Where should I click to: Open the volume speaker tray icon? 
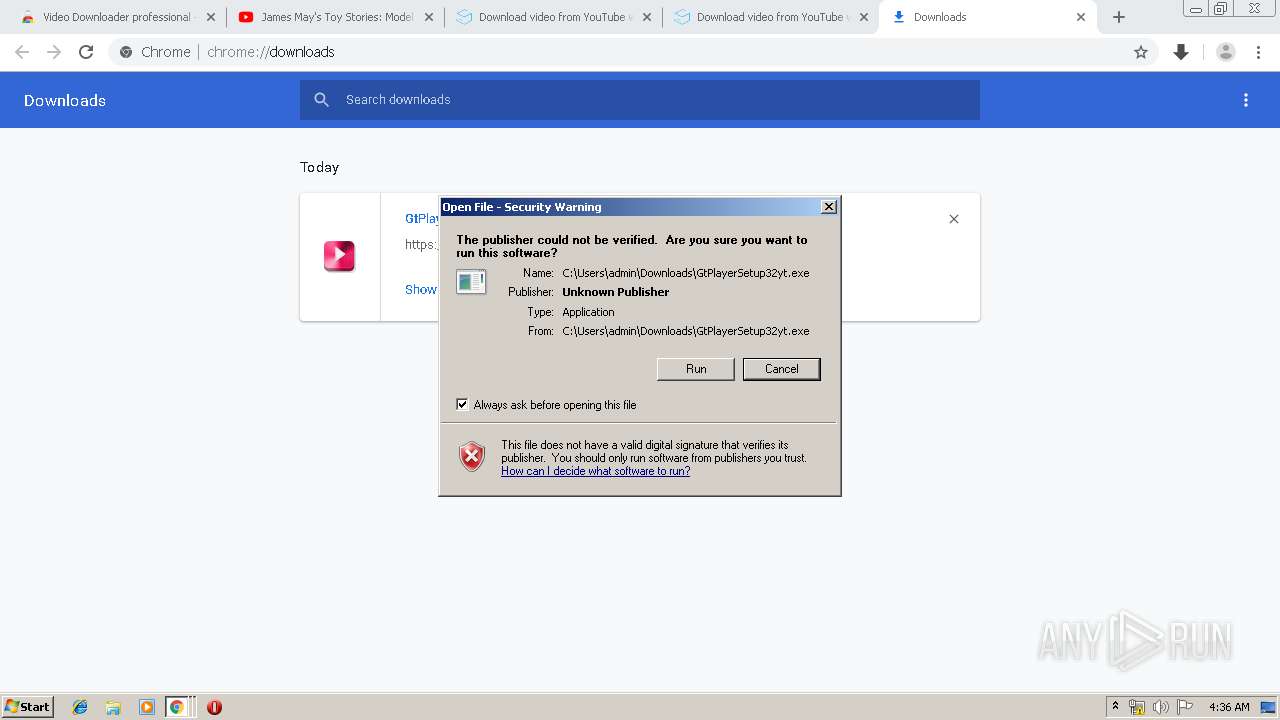pyautogui.click(x=1161, y=707)
